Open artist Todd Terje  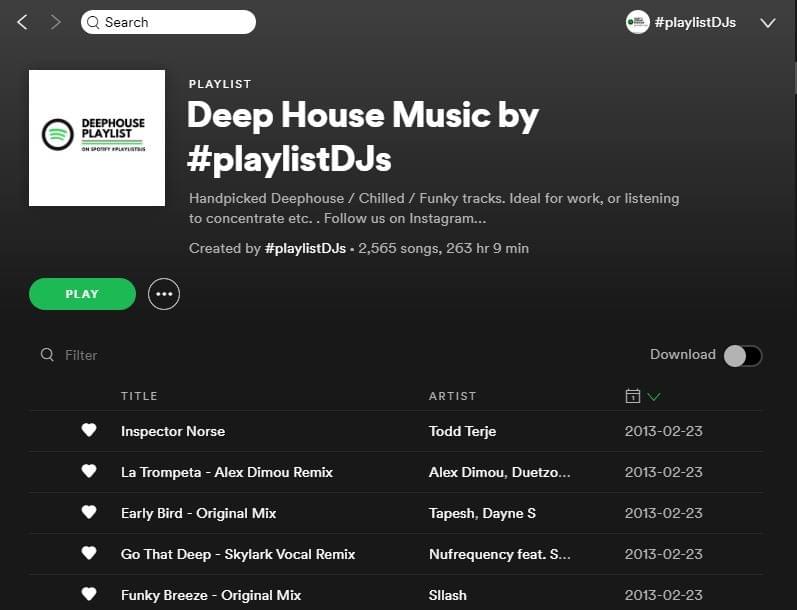pyautogui.click(x=463, y=431)
